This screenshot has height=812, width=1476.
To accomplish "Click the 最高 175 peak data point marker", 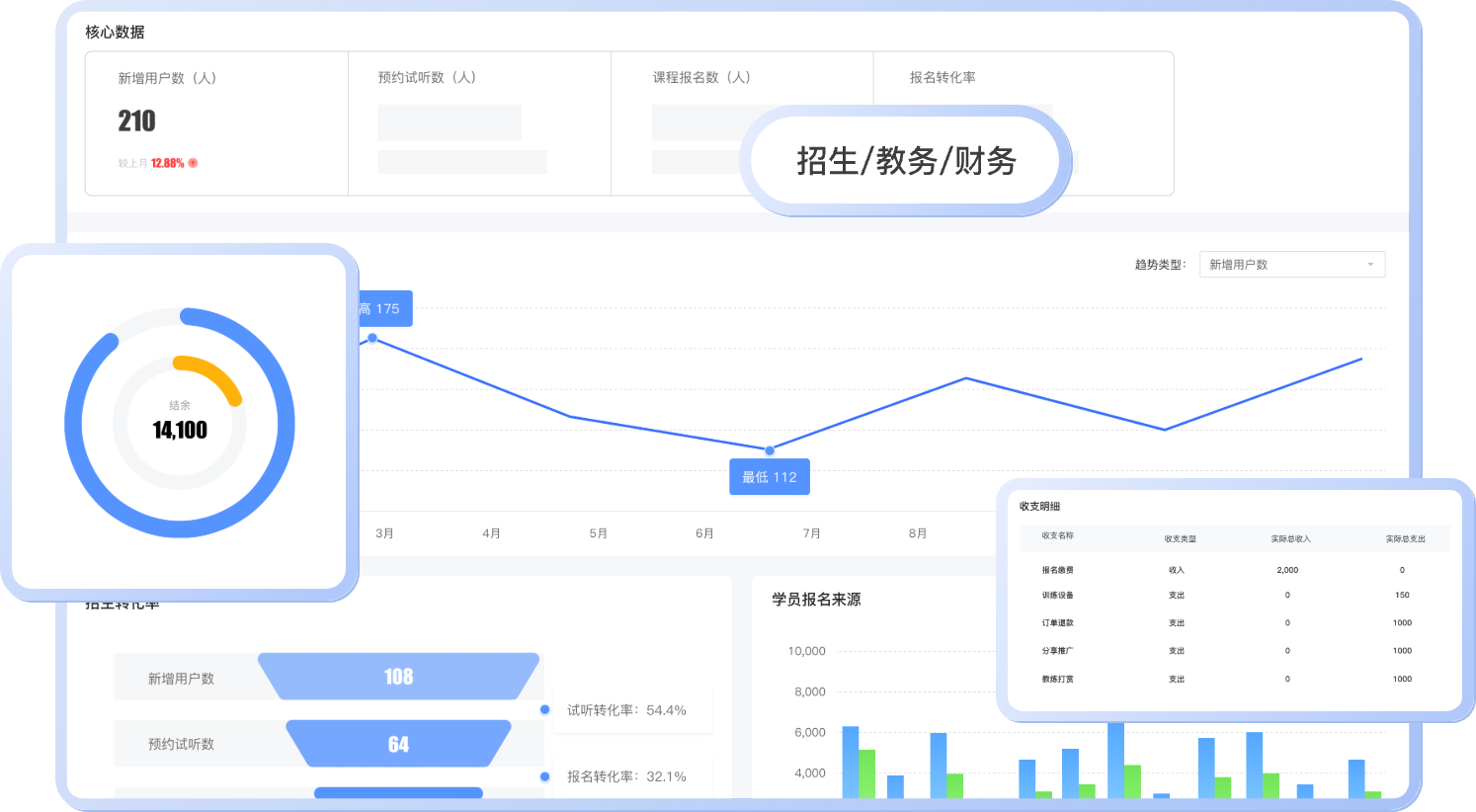I will click(371, 337).
